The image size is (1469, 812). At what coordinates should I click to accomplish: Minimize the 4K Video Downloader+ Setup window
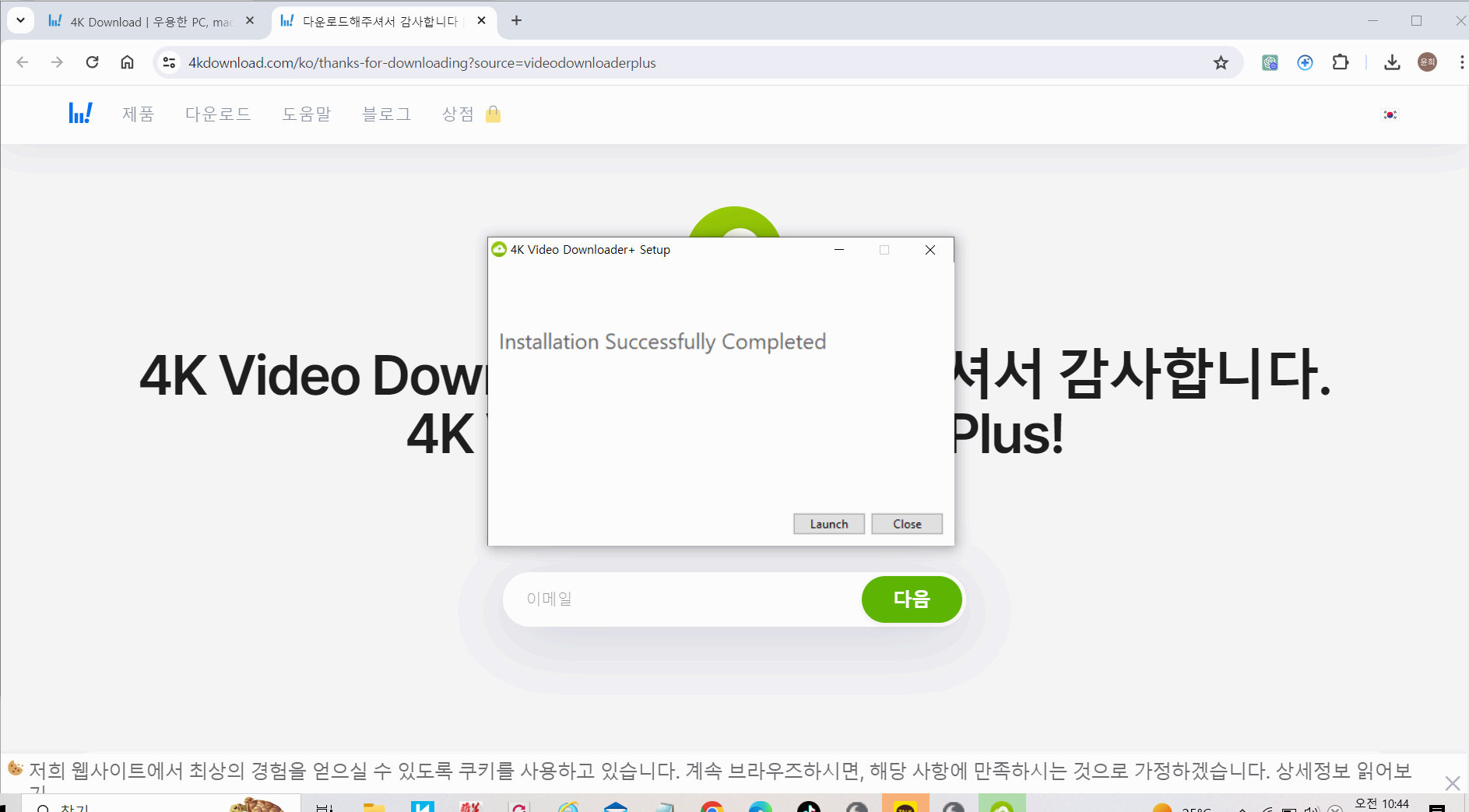tap(839, 250)
